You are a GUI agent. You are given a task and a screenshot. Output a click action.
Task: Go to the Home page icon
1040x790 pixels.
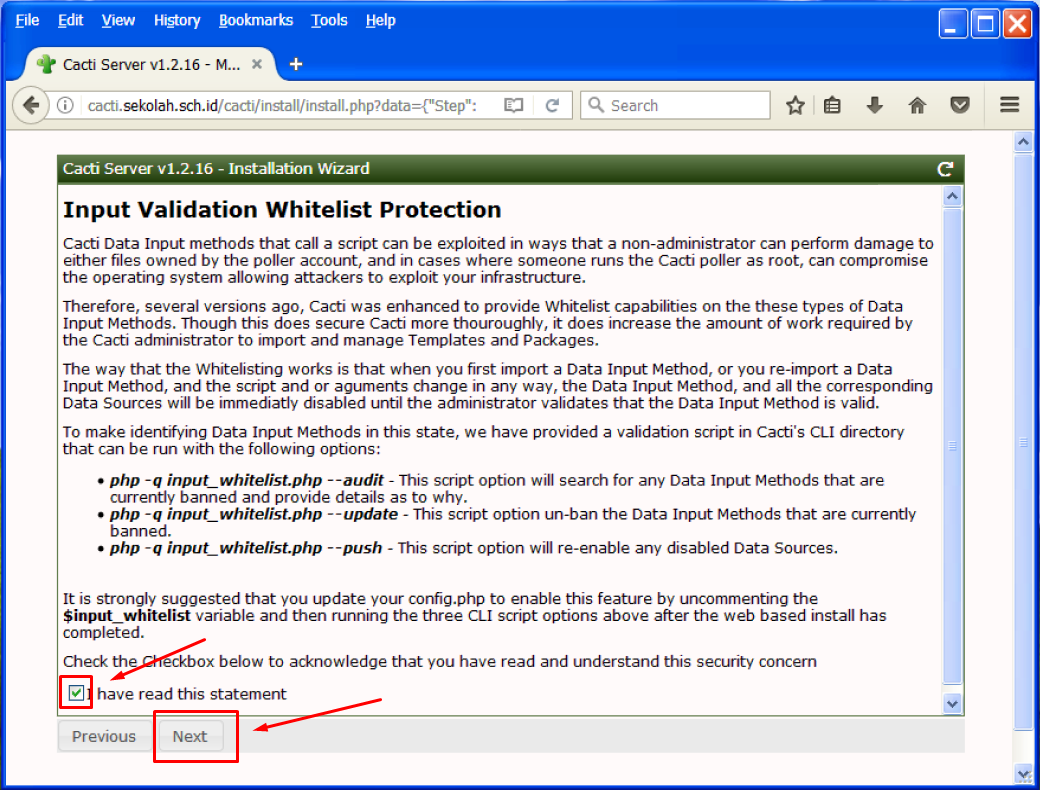pyautogui.click(x=917, y=106)
